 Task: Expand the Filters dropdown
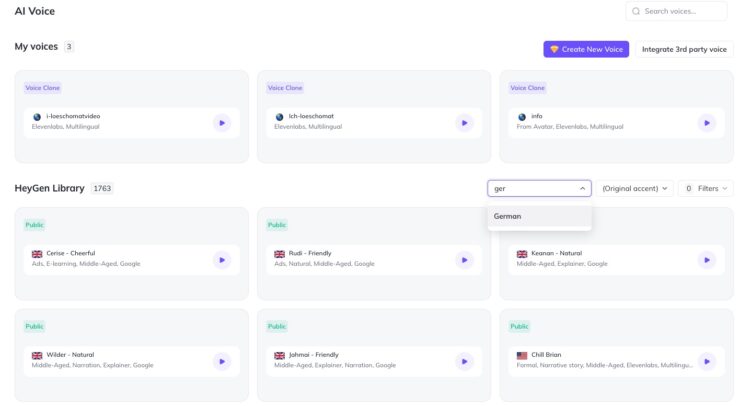coord(706,188)
